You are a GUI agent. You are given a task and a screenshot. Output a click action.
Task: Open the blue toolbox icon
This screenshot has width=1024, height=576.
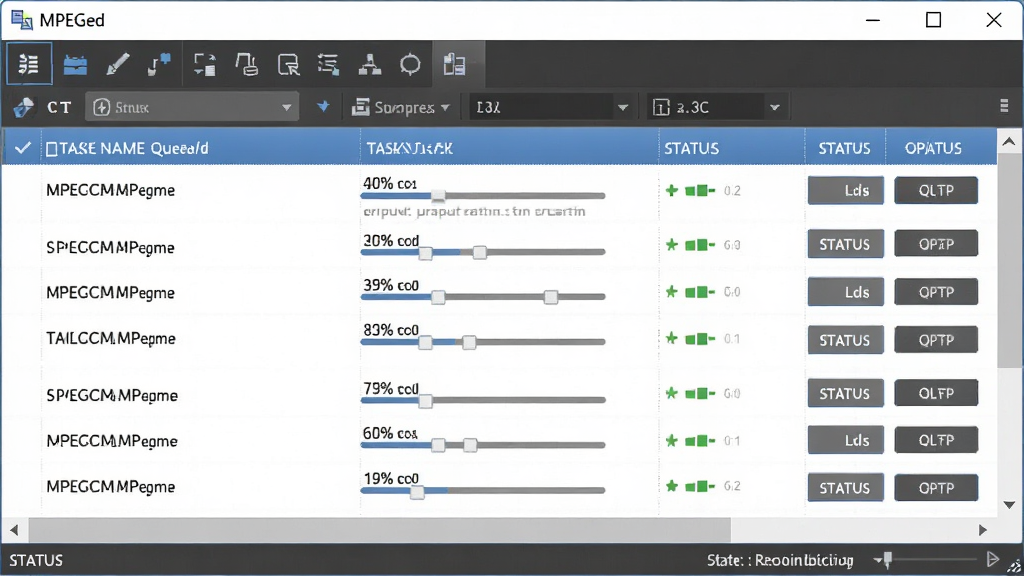coord(75,65)
